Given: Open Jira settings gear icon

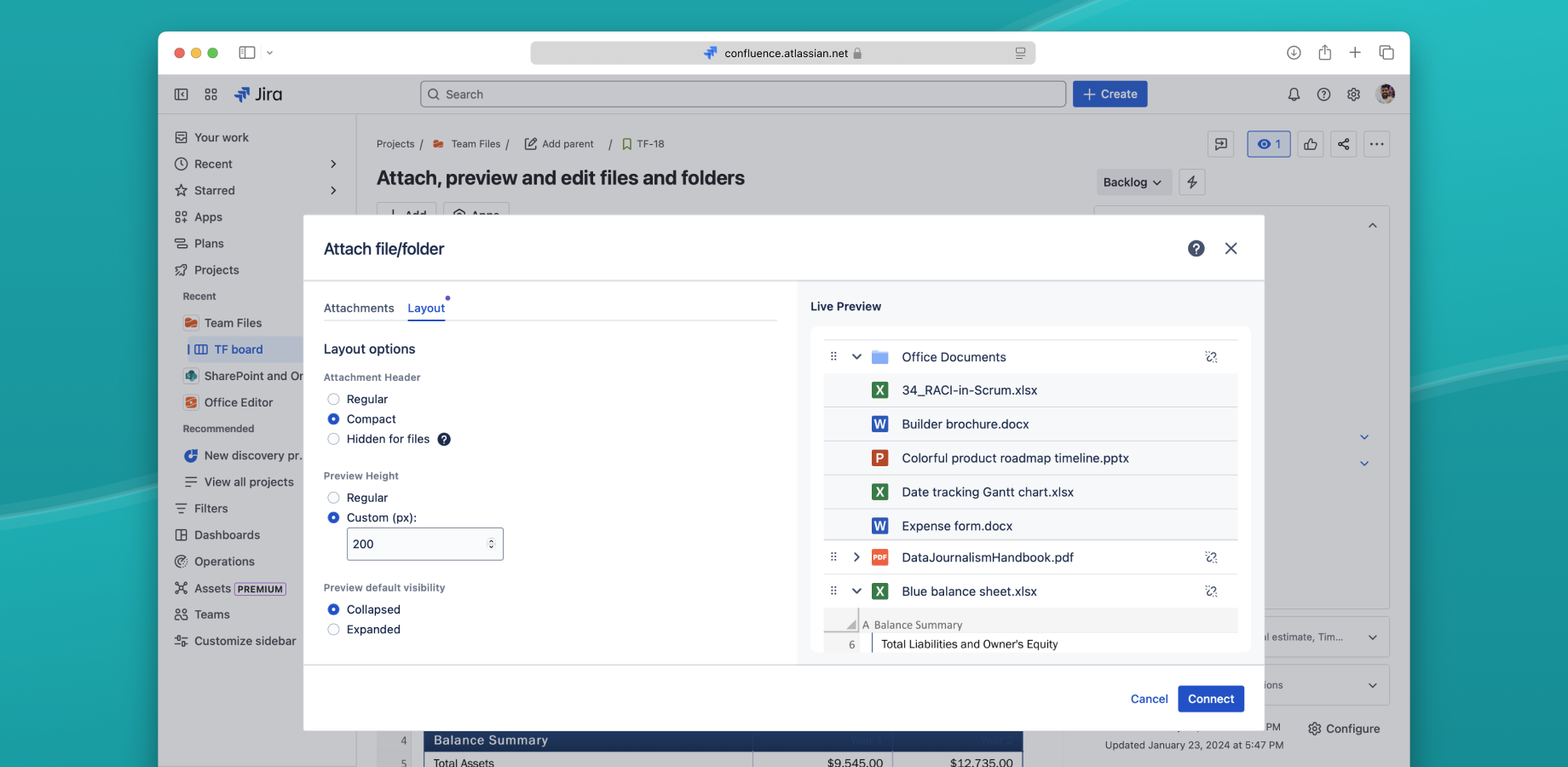Looking at the screenshot, I should (x=1353, y=95).
